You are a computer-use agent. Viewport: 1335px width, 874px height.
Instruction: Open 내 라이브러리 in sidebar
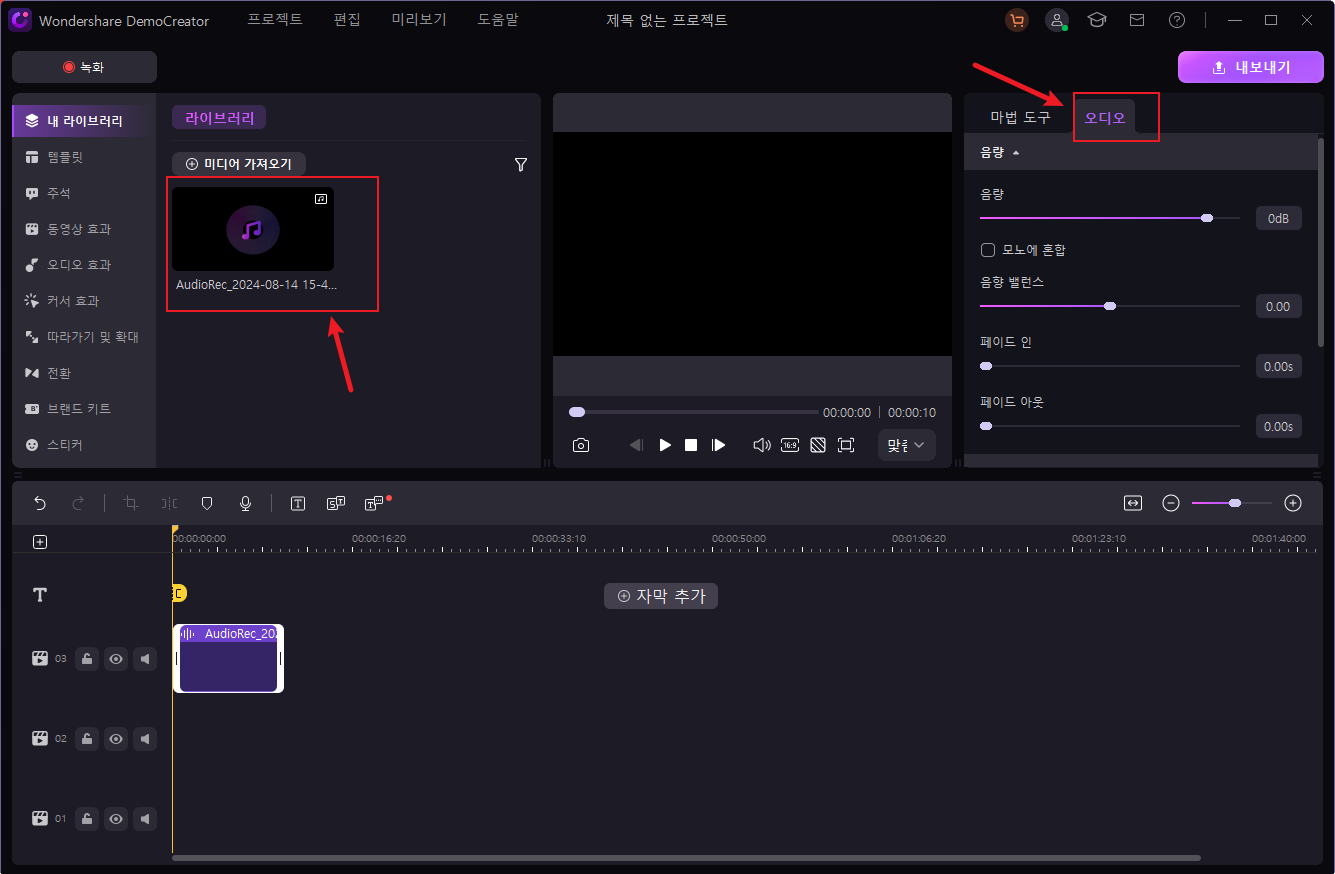[85, 121]
